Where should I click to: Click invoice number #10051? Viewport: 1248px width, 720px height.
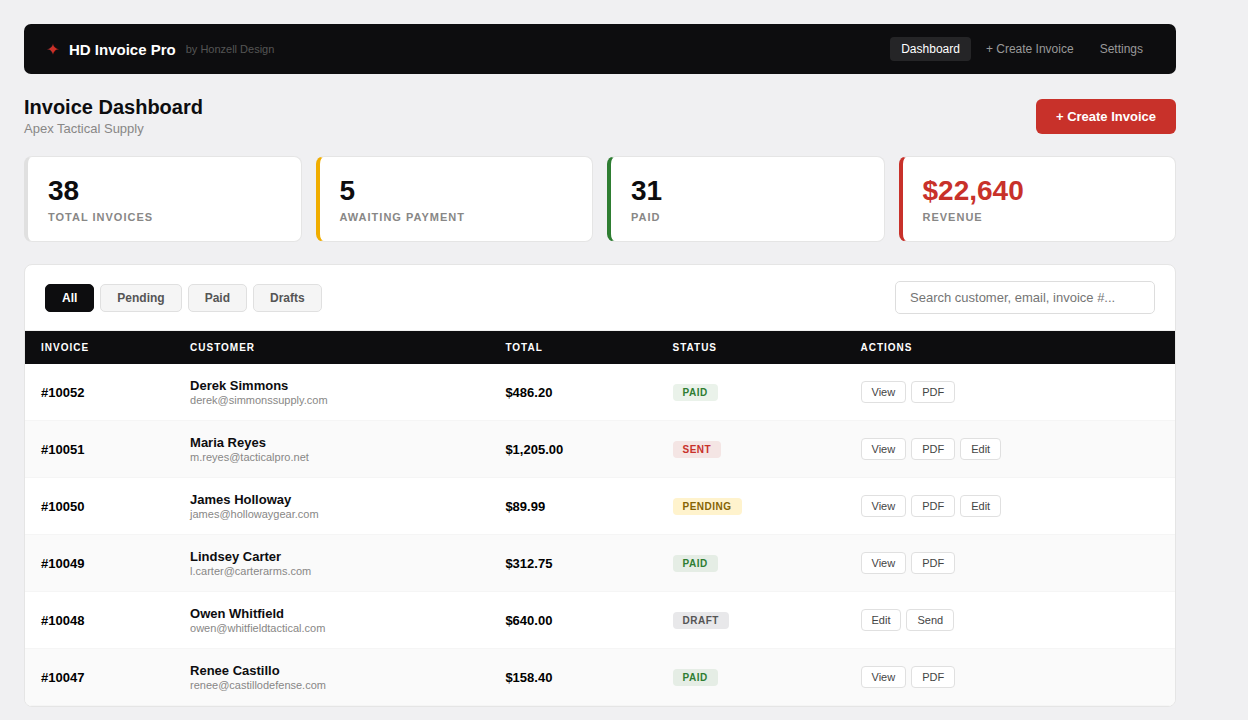63,449
